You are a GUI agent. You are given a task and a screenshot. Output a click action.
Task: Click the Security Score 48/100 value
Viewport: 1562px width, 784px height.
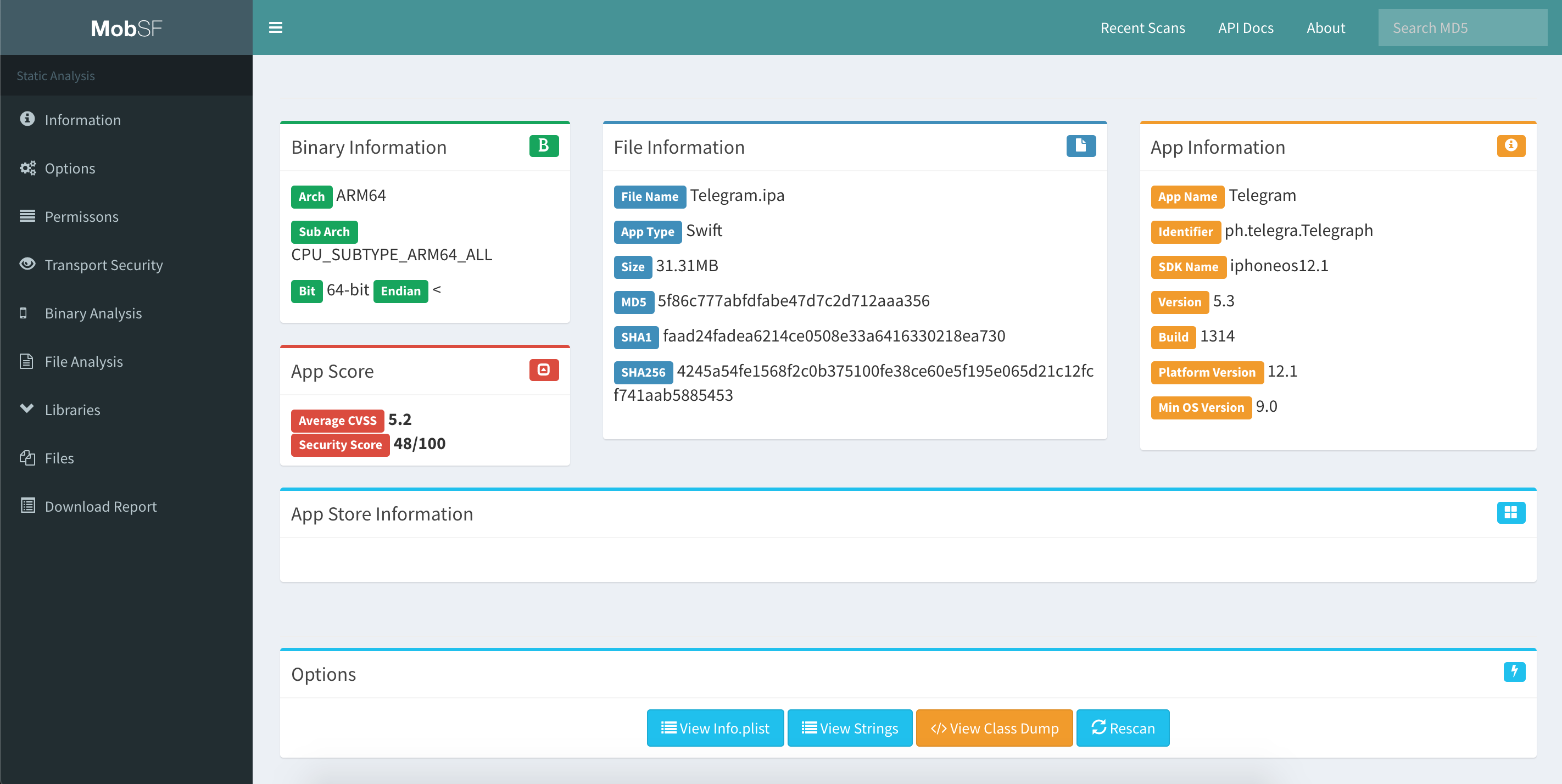coord(419,444)
